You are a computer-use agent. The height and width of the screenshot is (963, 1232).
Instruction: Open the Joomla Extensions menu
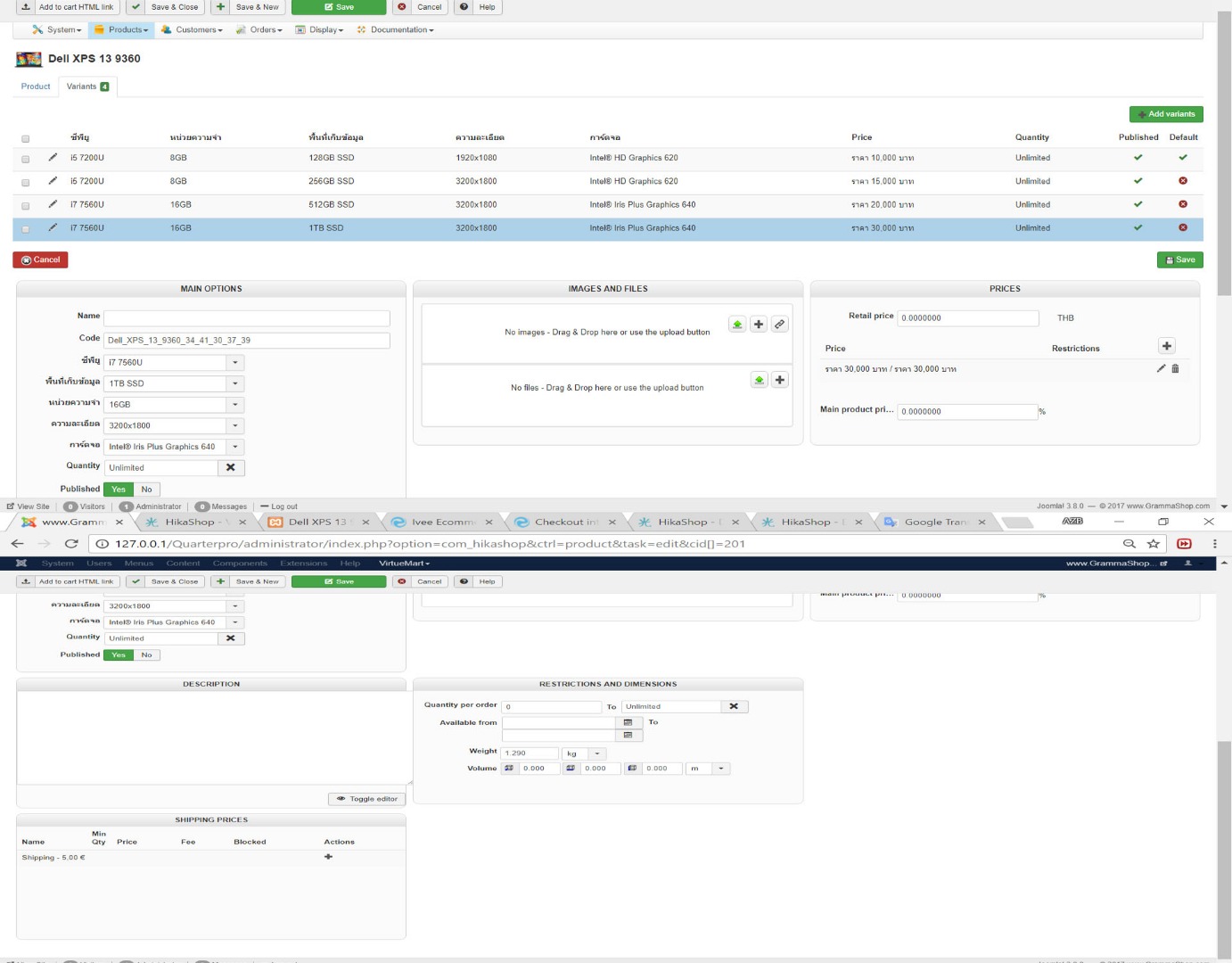click(304, 563)
